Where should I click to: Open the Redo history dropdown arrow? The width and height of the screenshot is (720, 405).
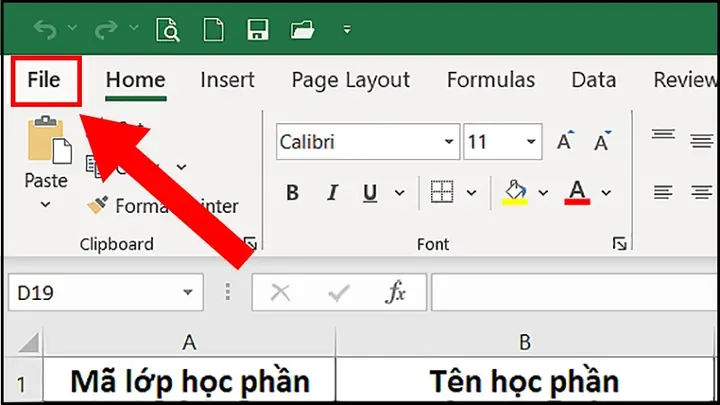point(134,28)
